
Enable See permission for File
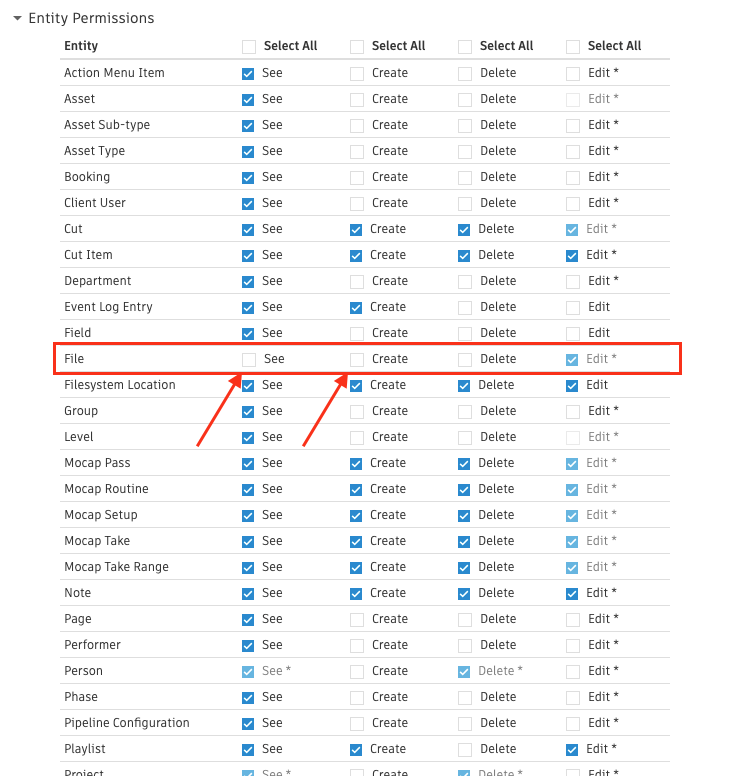(x=249, y=359)
